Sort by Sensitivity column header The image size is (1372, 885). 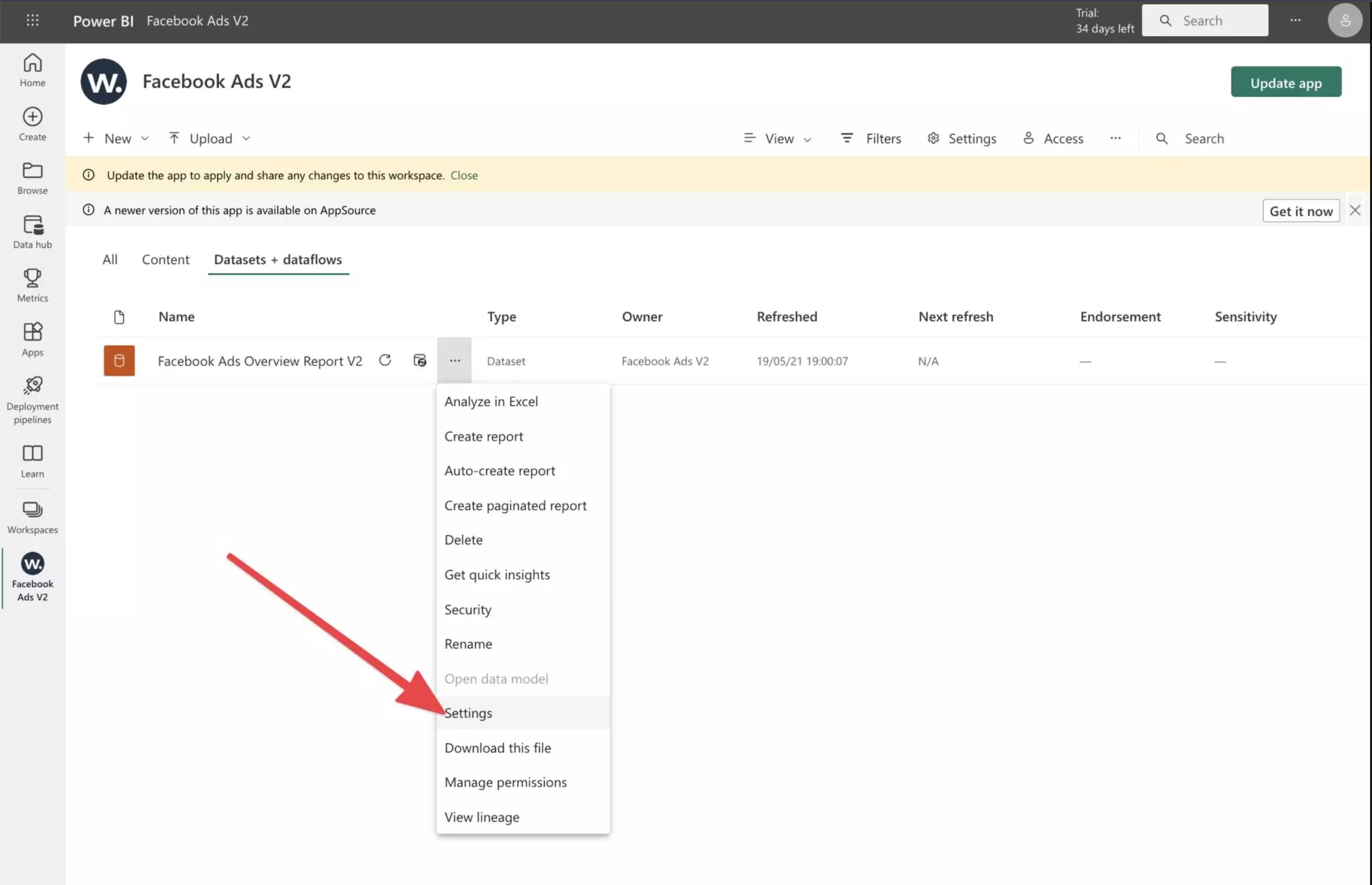point(1246,317)
